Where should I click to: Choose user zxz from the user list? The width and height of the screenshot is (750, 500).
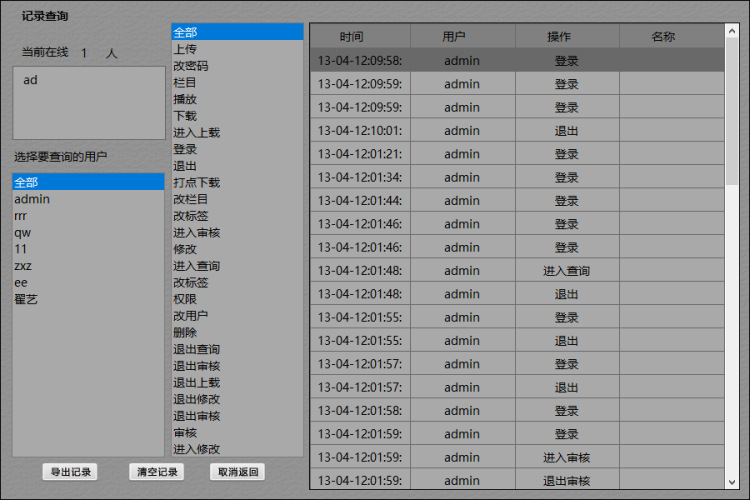tap(23, 266)
